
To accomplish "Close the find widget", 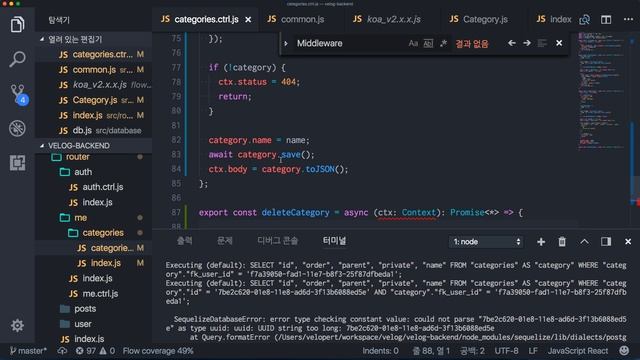I will 559,43.
